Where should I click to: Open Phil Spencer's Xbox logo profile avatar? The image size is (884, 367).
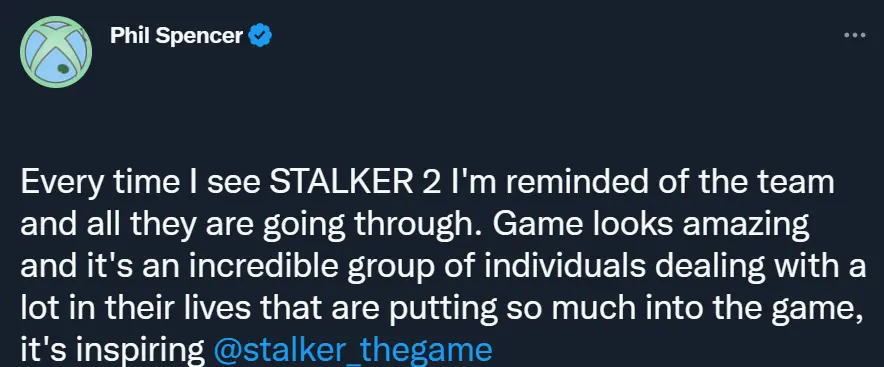[56, 52]
